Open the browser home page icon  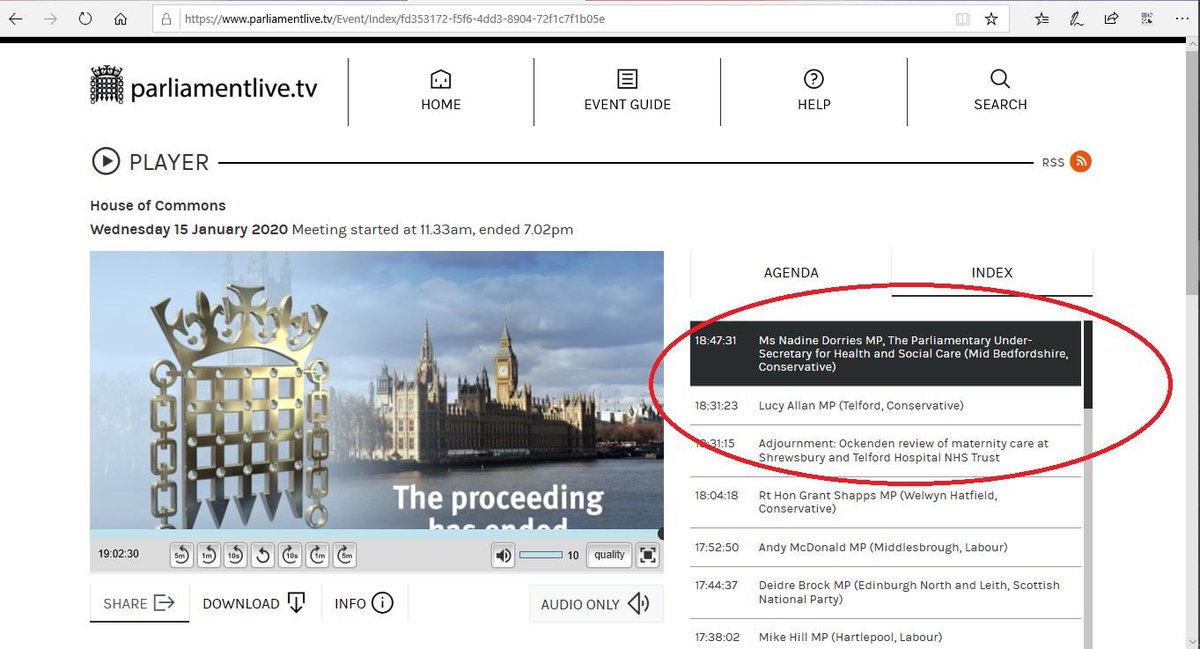point(120,18)
